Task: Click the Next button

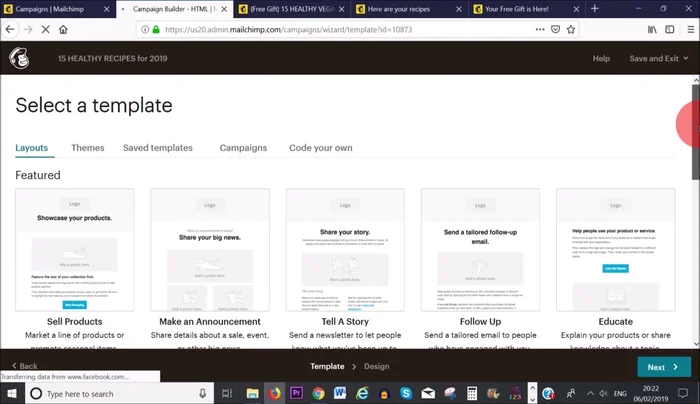Action: [664, 367]
